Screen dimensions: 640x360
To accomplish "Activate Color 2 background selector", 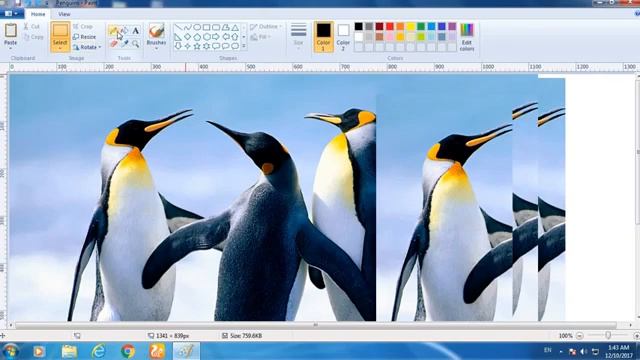I will [343, 37].
